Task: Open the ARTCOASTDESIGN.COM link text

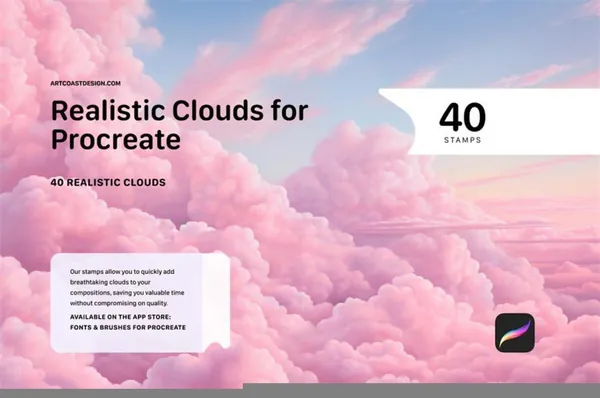Action: point(86,83)
